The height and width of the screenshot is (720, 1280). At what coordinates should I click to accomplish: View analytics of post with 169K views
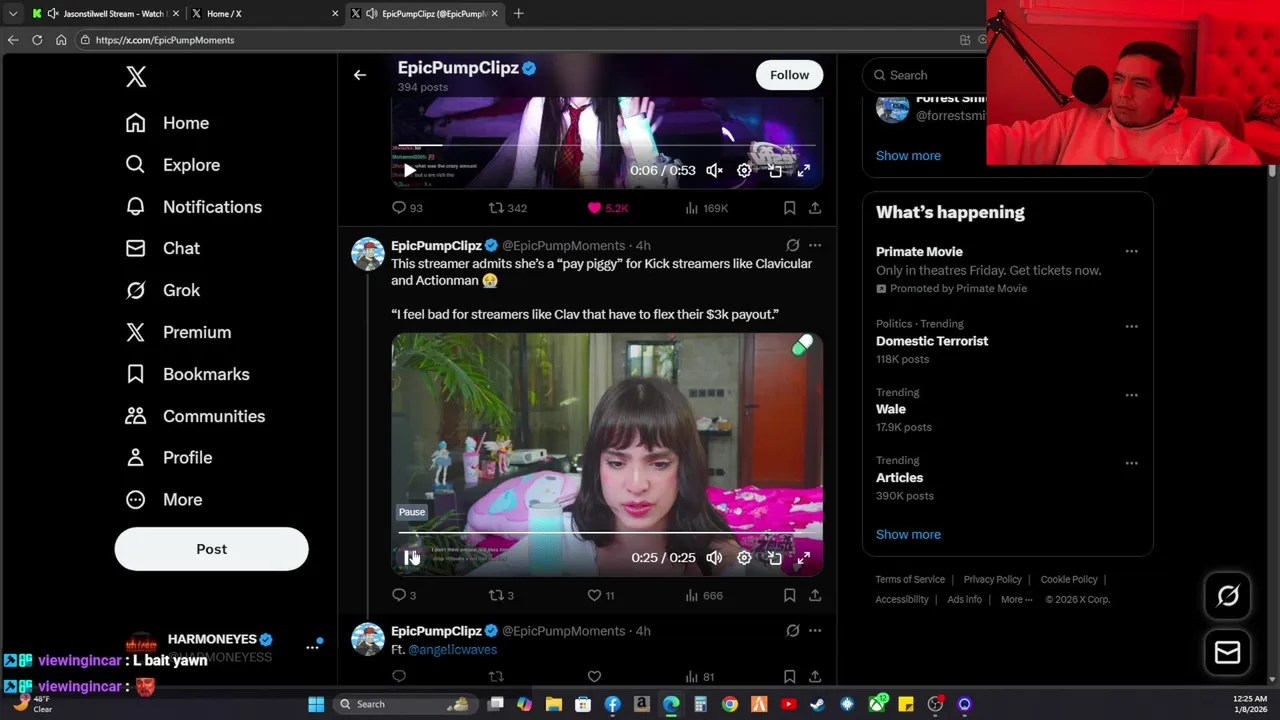tap(706, 208)
